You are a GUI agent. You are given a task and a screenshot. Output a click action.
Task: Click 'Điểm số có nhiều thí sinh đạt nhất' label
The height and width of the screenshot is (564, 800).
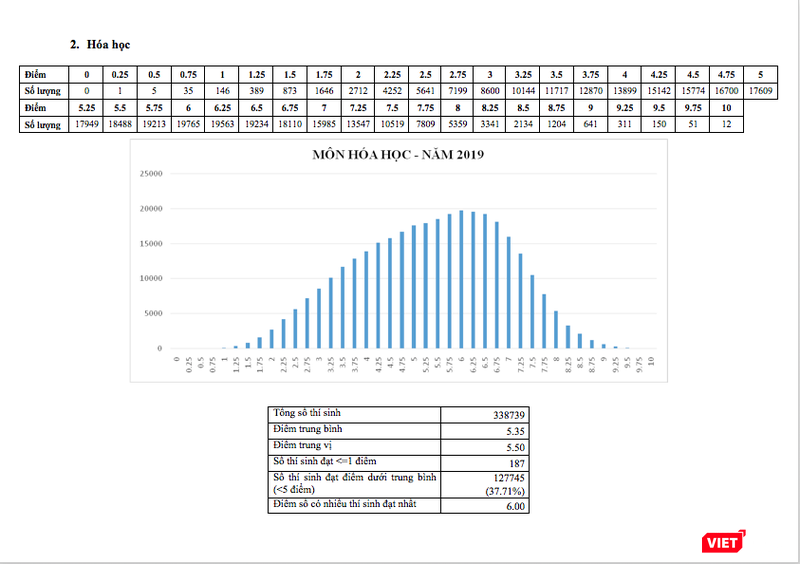345,506
